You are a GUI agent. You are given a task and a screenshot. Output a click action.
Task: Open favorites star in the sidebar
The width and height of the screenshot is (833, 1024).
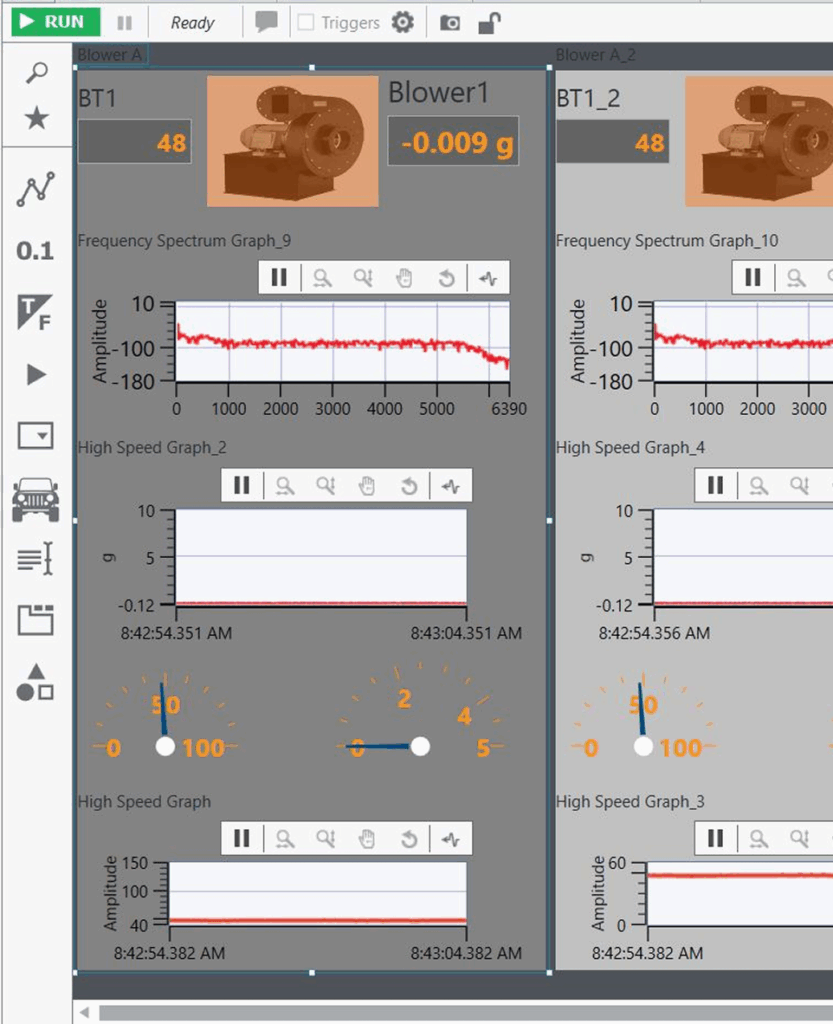pos(36,119)
